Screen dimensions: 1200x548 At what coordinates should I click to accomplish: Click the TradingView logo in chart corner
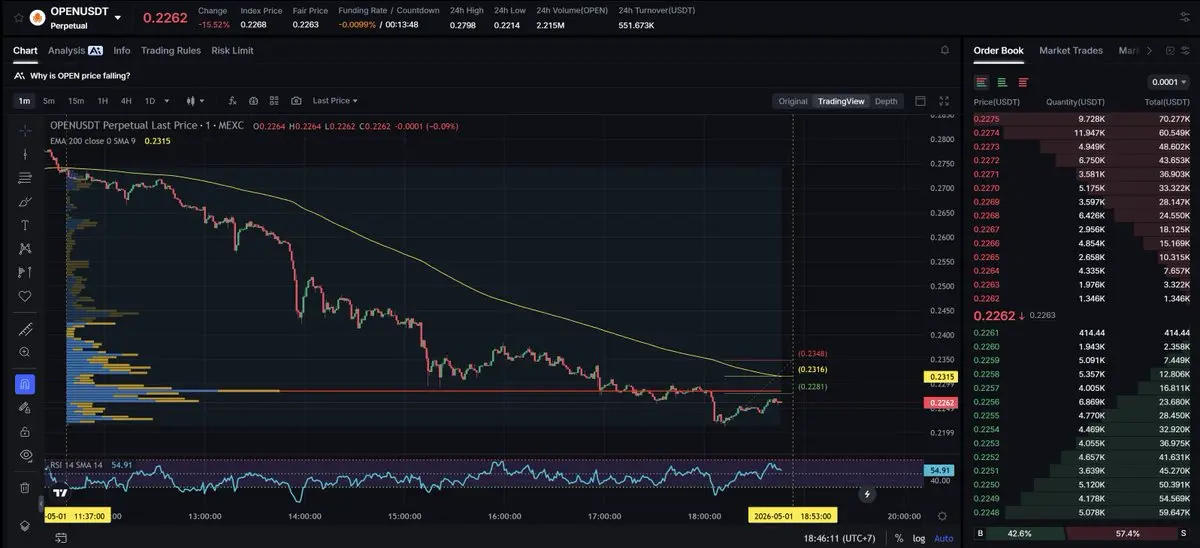click(60, 492)
